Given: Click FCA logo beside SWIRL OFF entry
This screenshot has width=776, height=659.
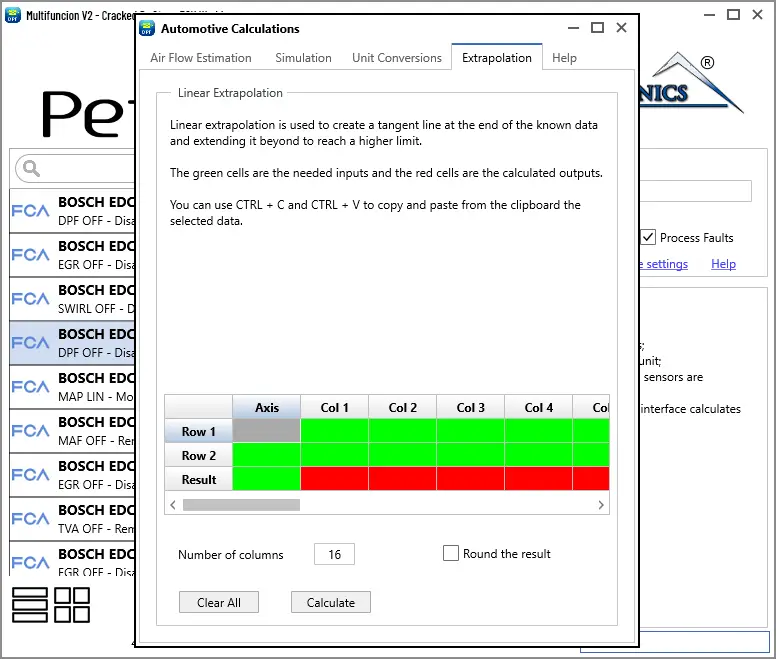Looking at the screenshot, I should pos(30,299).
